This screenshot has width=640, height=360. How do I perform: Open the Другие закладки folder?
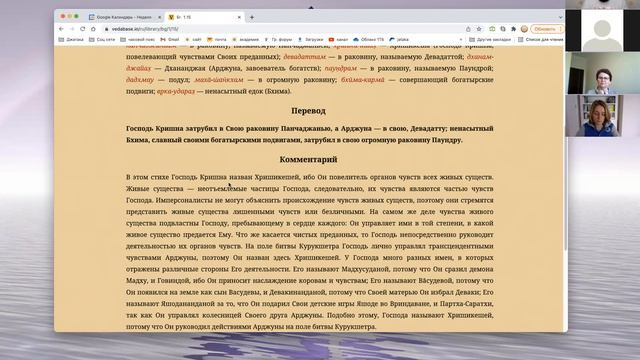[490, 40]
